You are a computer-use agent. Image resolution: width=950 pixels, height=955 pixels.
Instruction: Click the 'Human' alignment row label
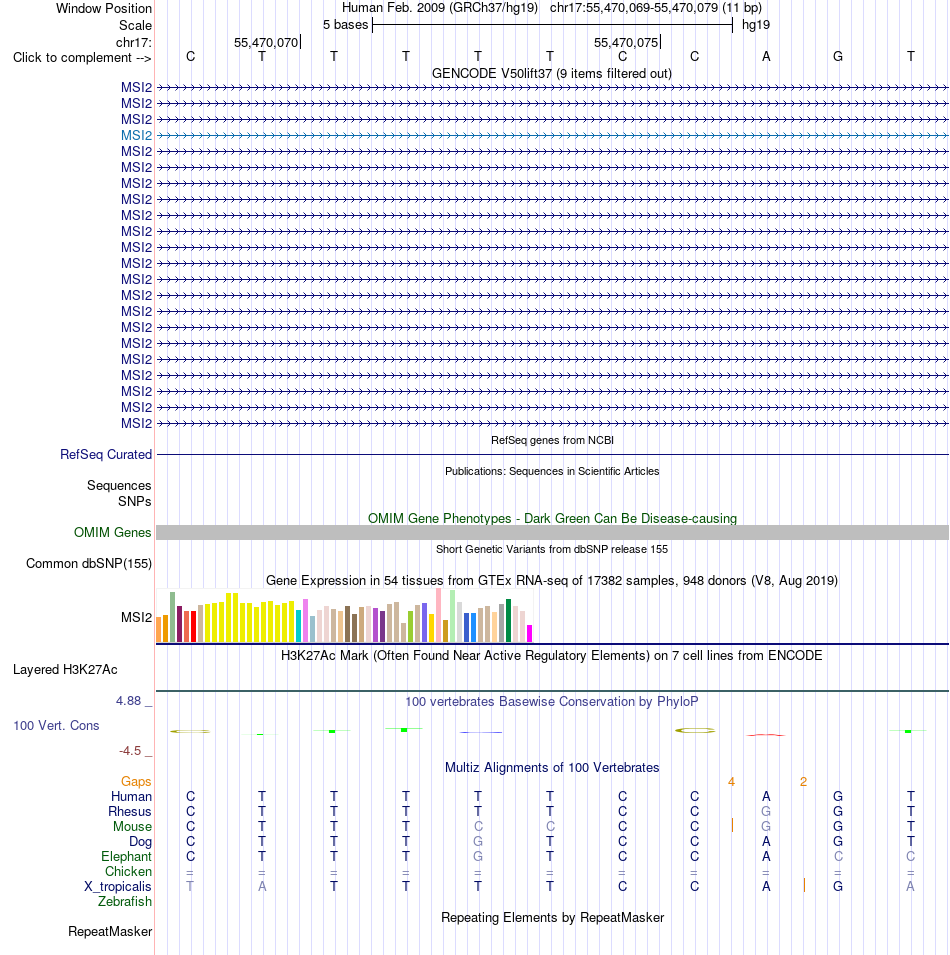coord(131,797)
